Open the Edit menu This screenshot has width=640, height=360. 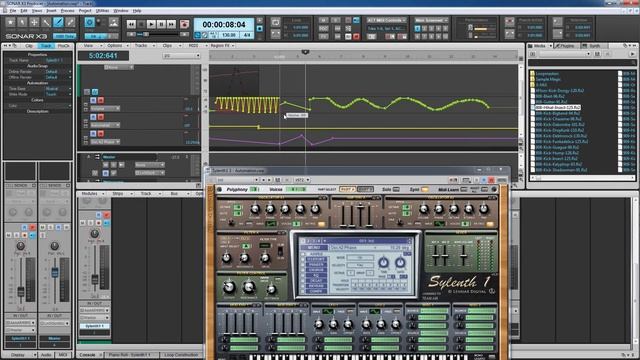tap(24, 11)
